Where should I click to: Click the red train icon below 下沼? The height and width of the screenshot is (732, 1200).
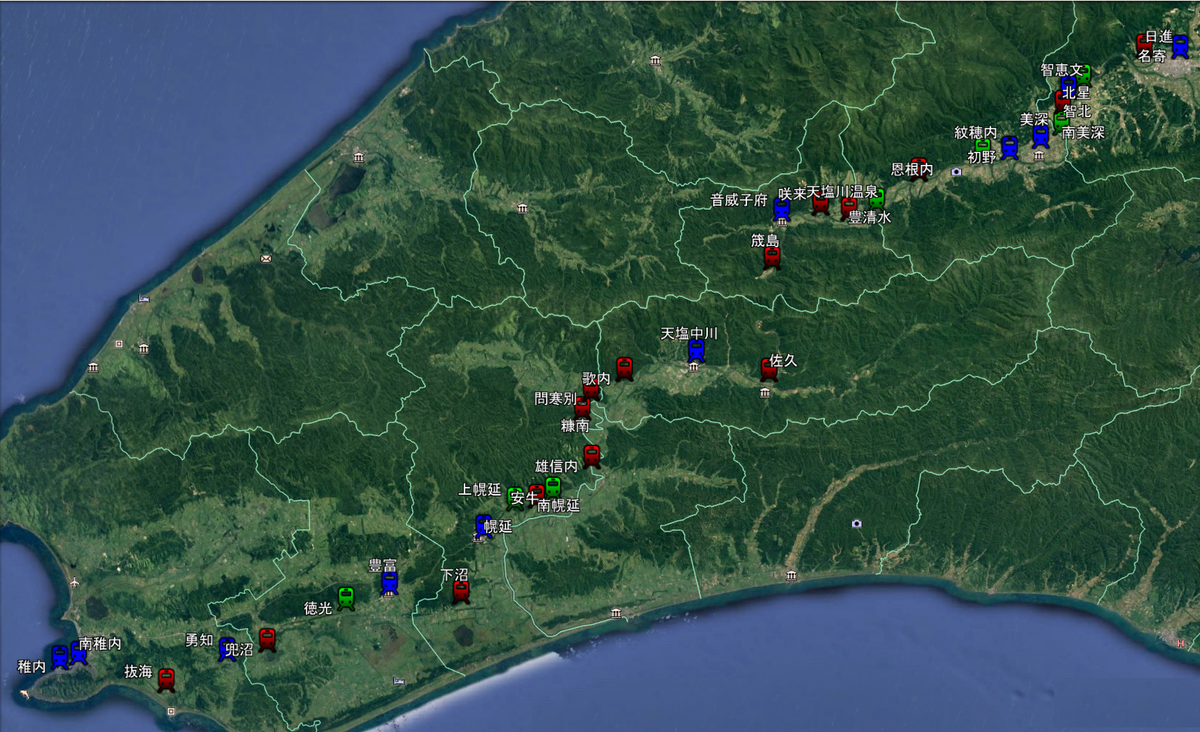[x=461, y=592]
